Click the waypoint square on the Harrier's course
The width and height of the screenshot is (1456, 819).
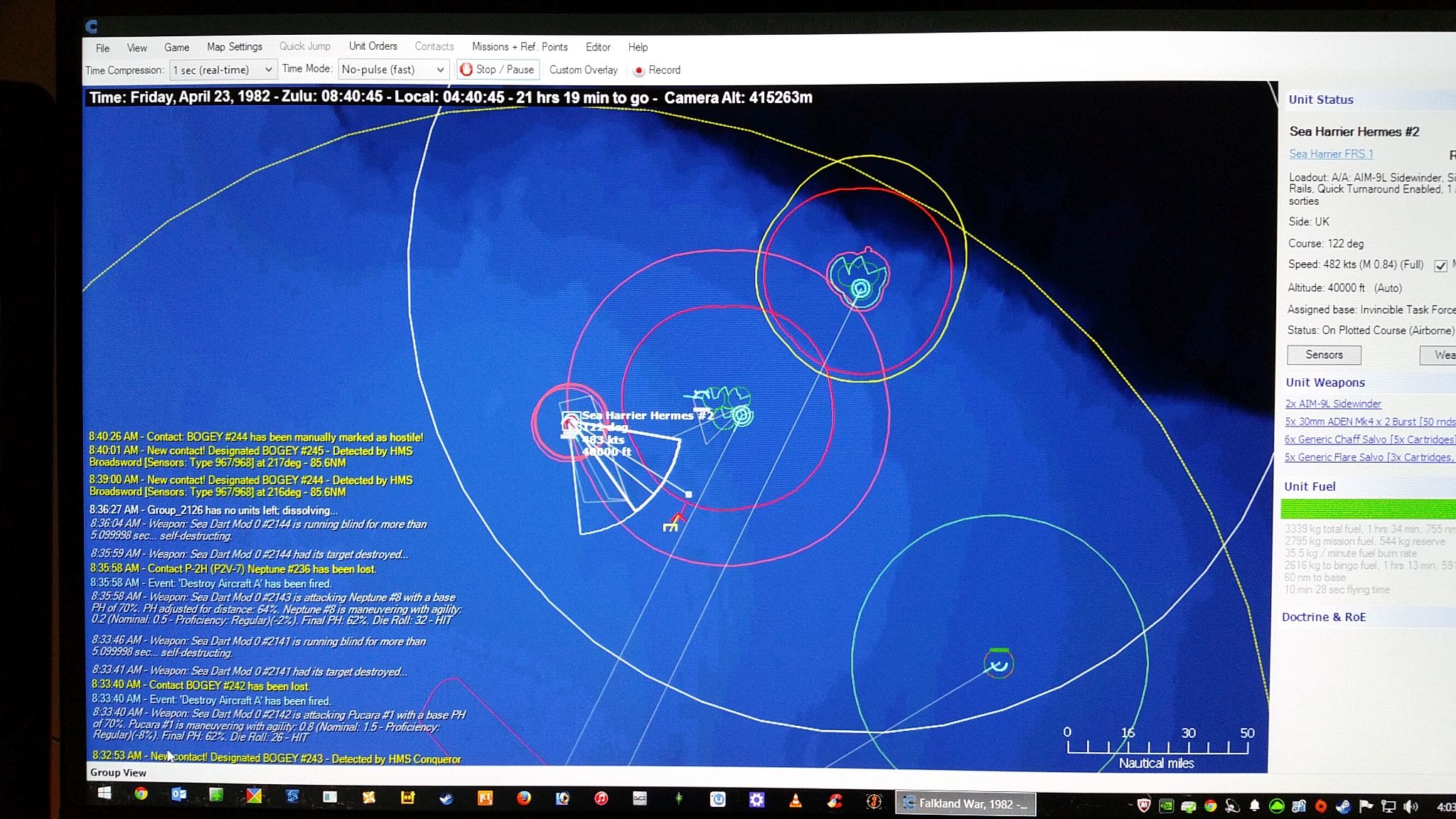pyautogui.click(x=688, y=494)
